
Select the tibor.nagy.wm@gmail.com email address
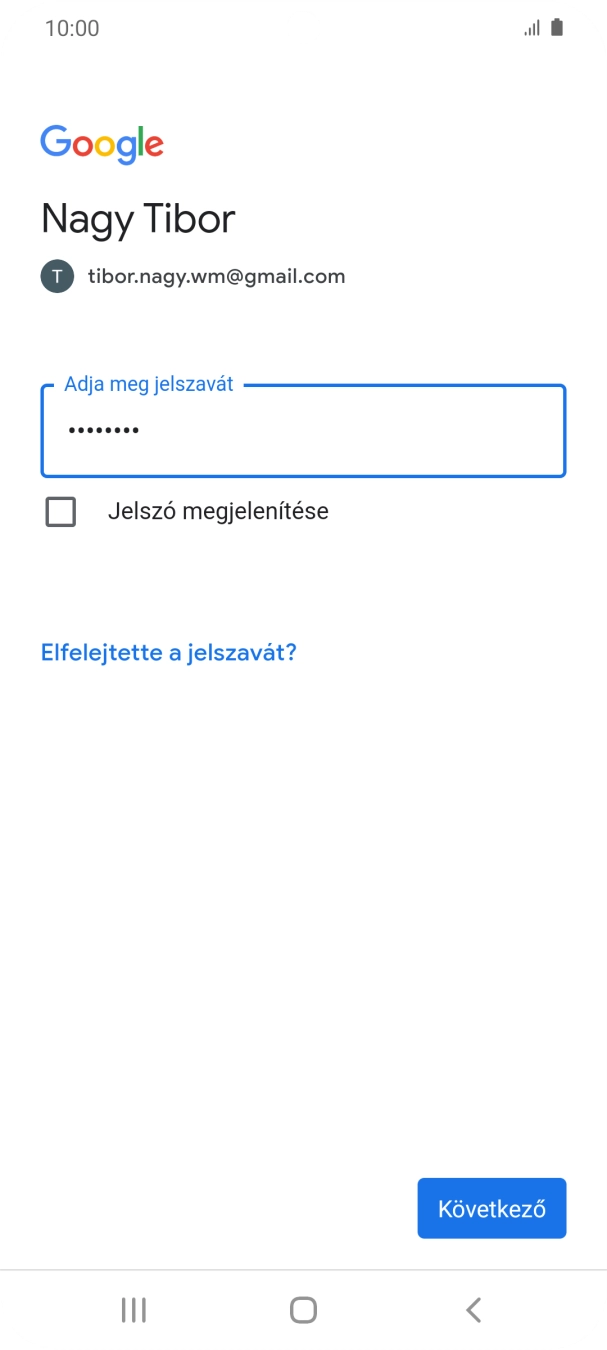tap(216, 276)
